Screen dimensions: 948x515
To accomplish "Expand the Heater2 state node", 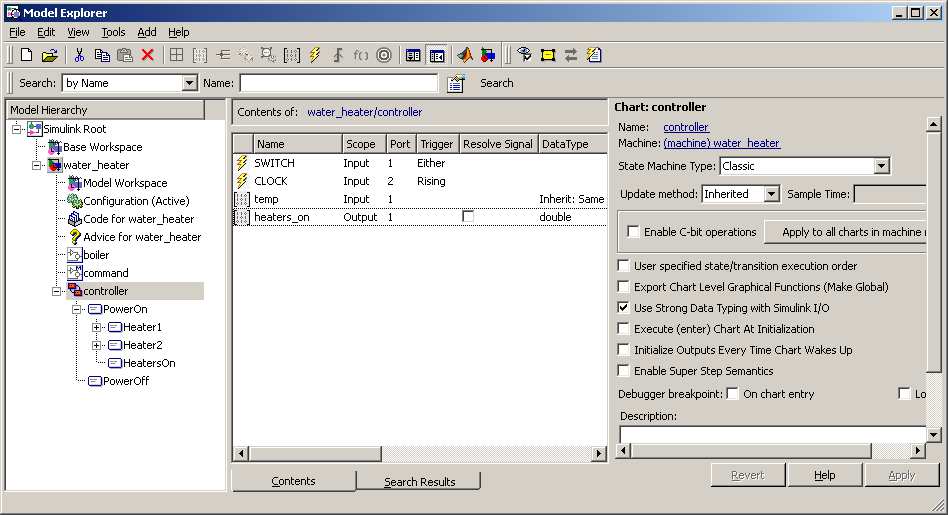I will 97,345.
